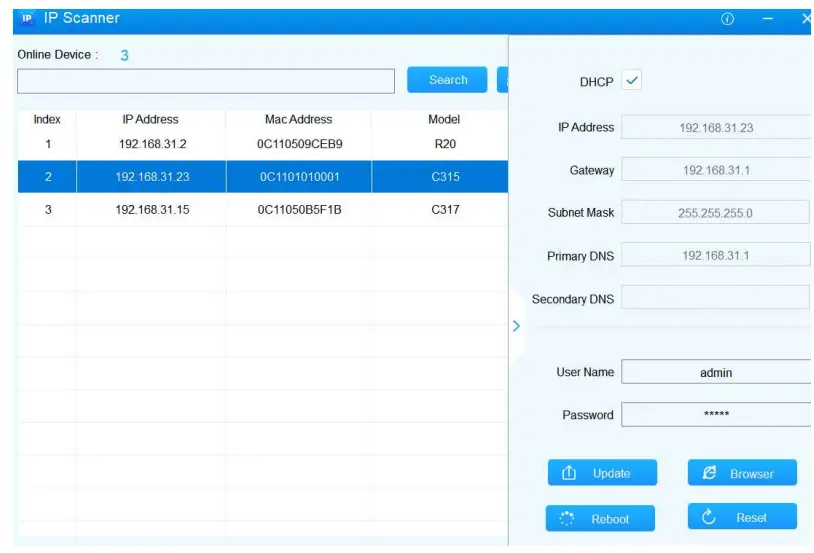
Task: Click the Update button
Action: pyautogui.click(x=602, y=473)
